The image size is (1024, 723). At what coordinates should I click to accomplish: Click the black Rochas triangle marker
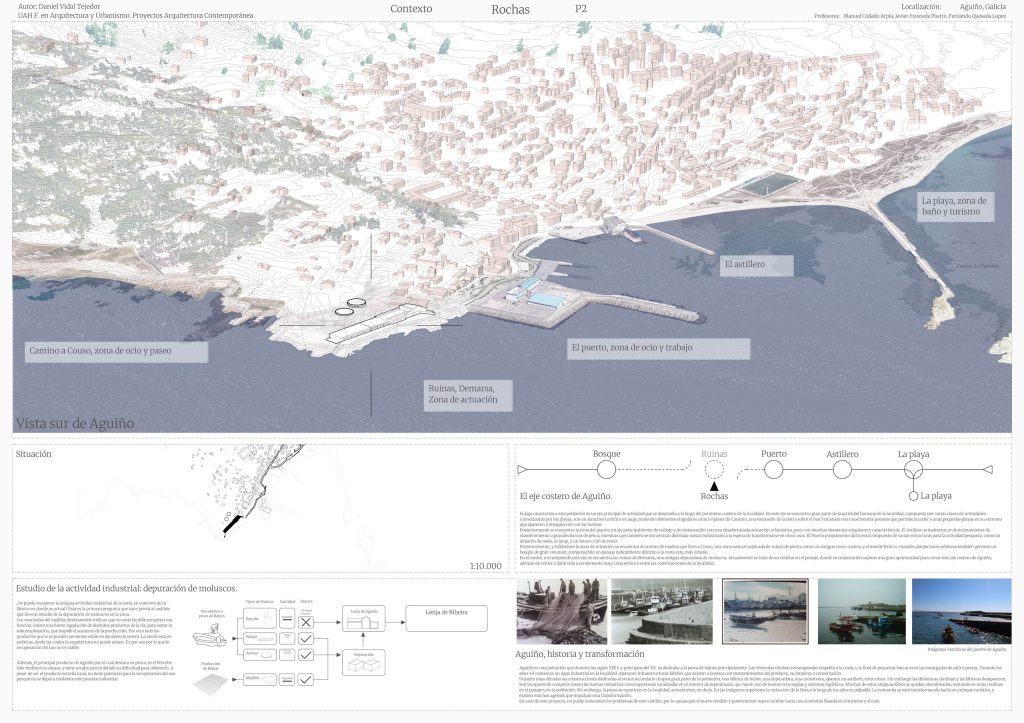point(714,486)
